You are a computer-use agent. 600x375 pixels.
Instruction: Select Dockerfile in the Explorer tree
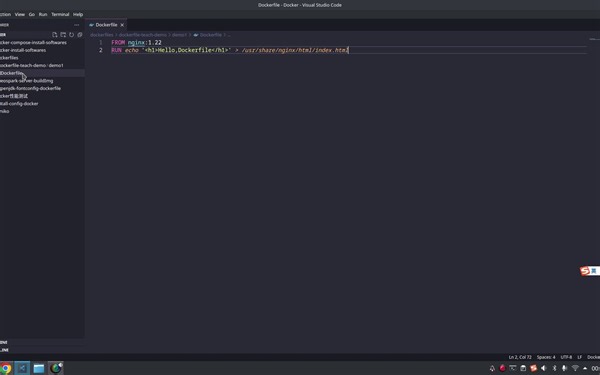42,73
